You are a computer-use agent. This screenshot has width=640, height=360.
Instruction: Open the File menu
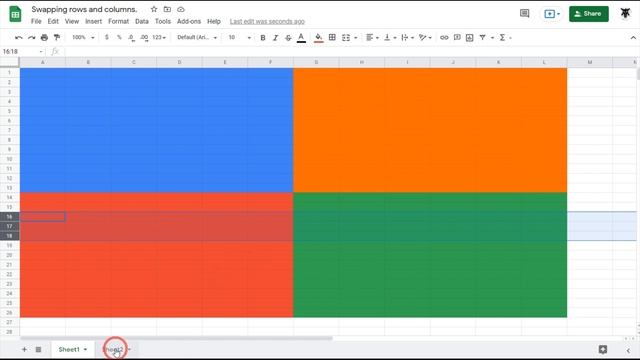pos(36,21)
